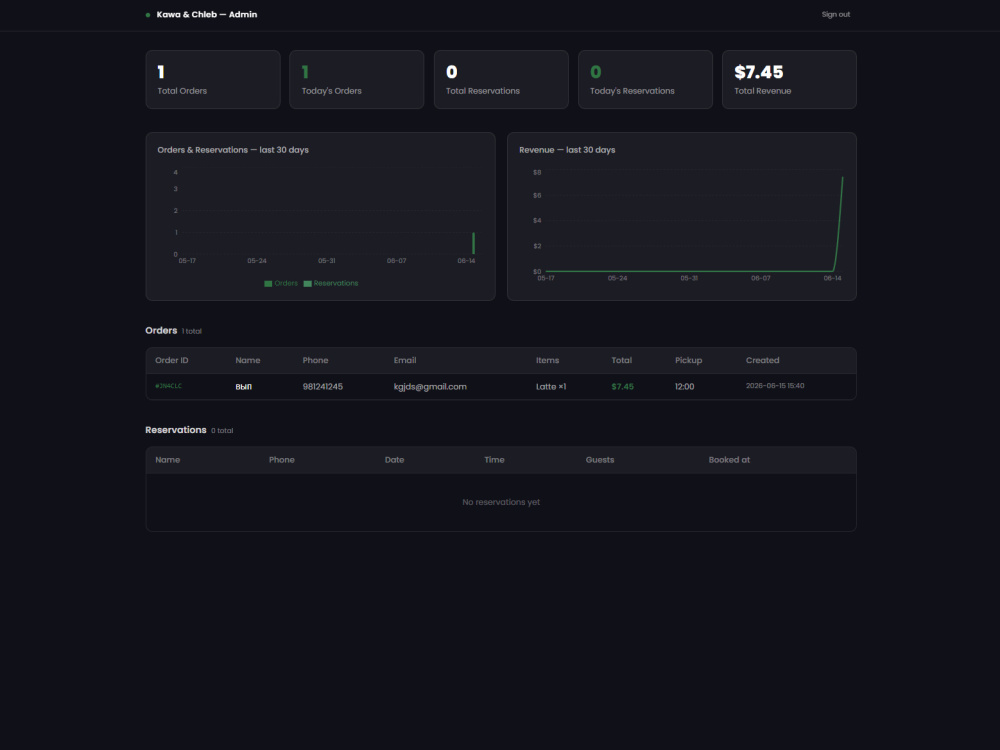The width and height of the screenshot is (1000, 750).
Task: Select the Total Revenue $7.45 card
Action: [789, 79]
